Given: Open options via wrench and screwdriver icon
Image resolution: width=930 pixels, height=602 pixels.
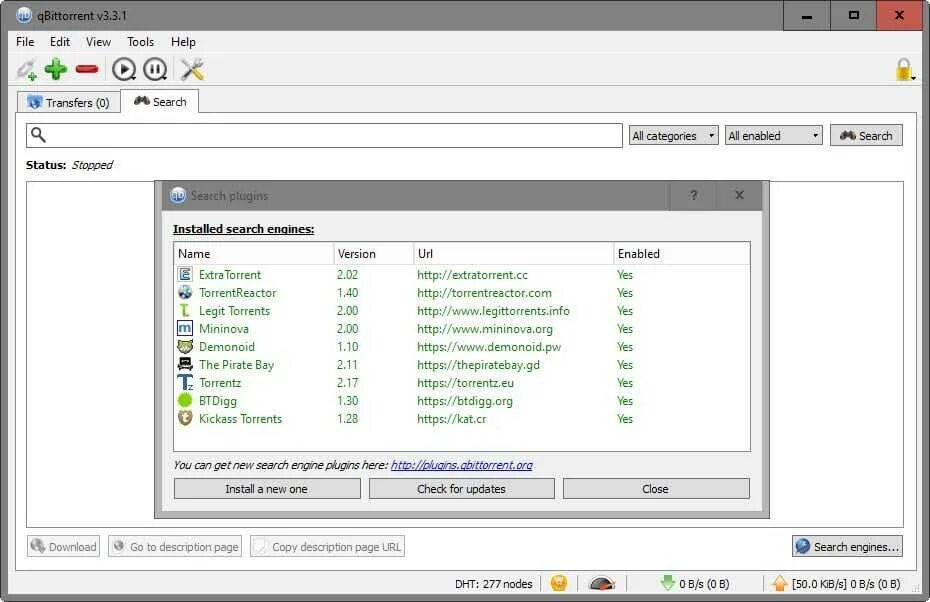Looking at the screenshot, I should pyautogui.click(x=192, y=69).
